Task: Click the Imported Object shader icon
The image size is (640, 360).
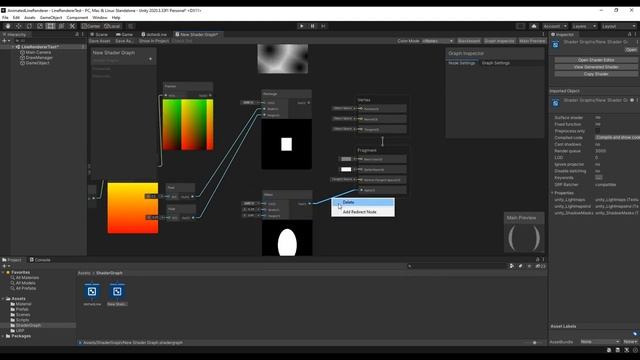Action: (556, 103)
